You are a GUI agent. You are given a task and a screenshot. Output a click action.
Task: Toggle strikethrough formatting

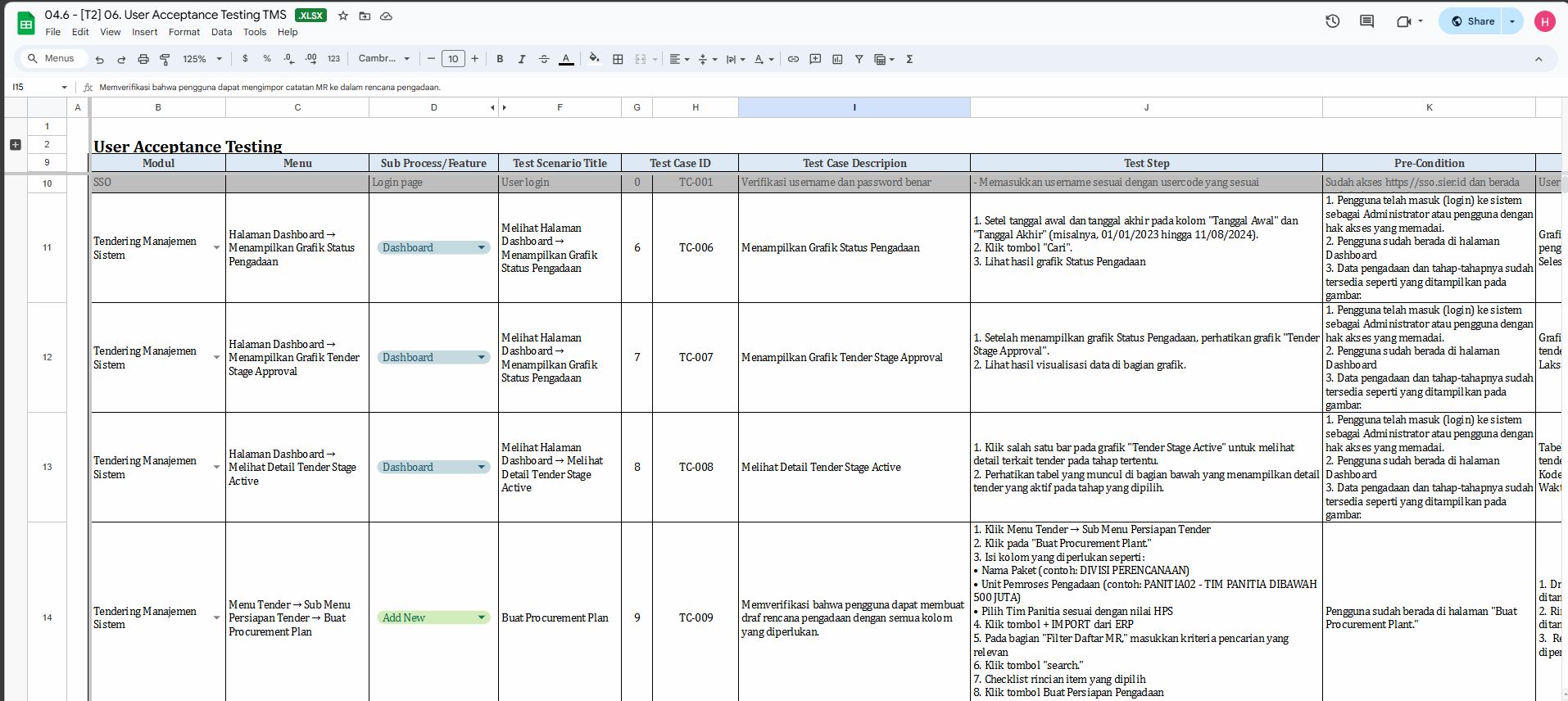click(x=544, y=59)
